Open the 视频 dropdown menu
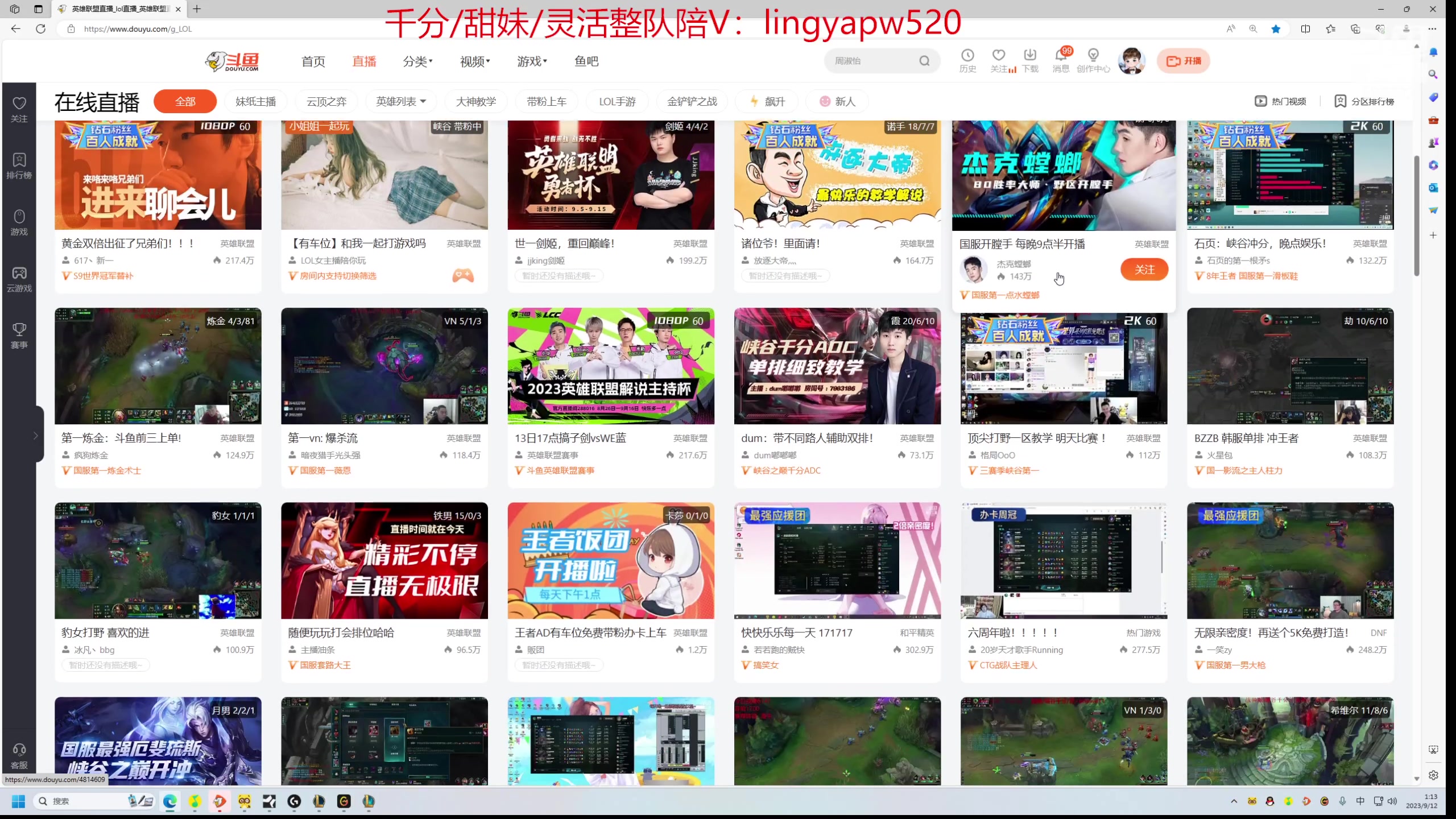This screenshot has width=1456, height=819. click(474, 61)
